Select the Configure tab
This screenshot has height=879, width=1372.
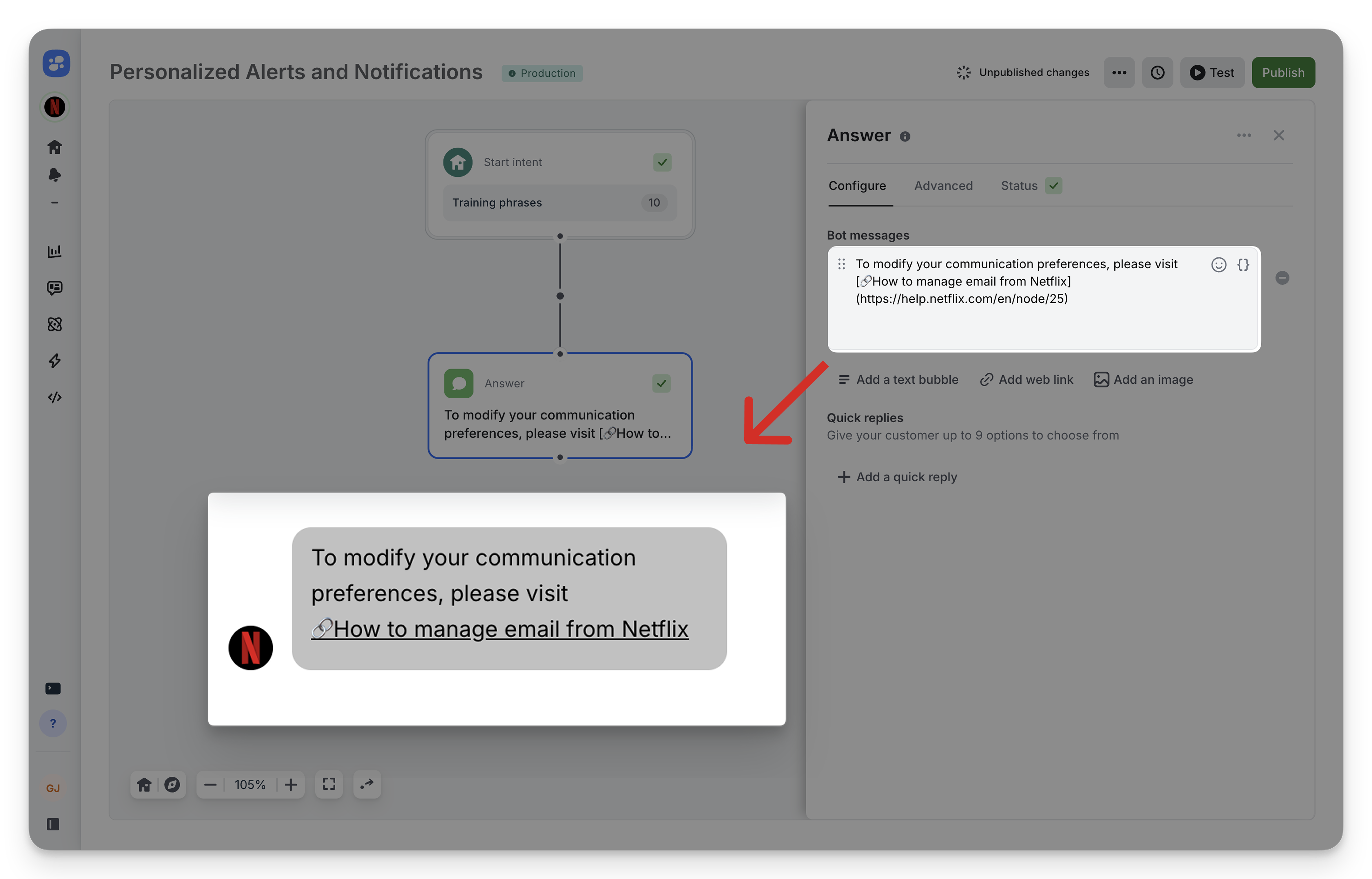(x=857, y=185)
